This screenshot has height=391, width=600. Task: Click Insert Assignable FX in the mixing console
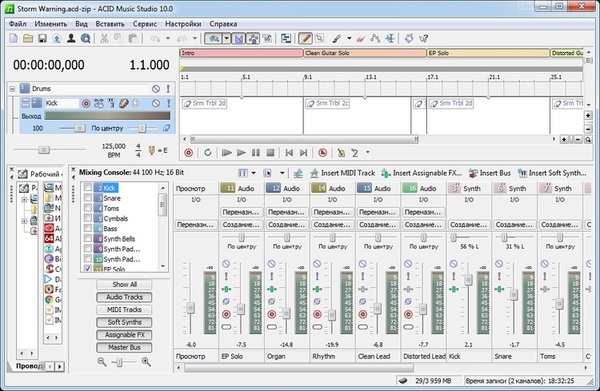422,173
